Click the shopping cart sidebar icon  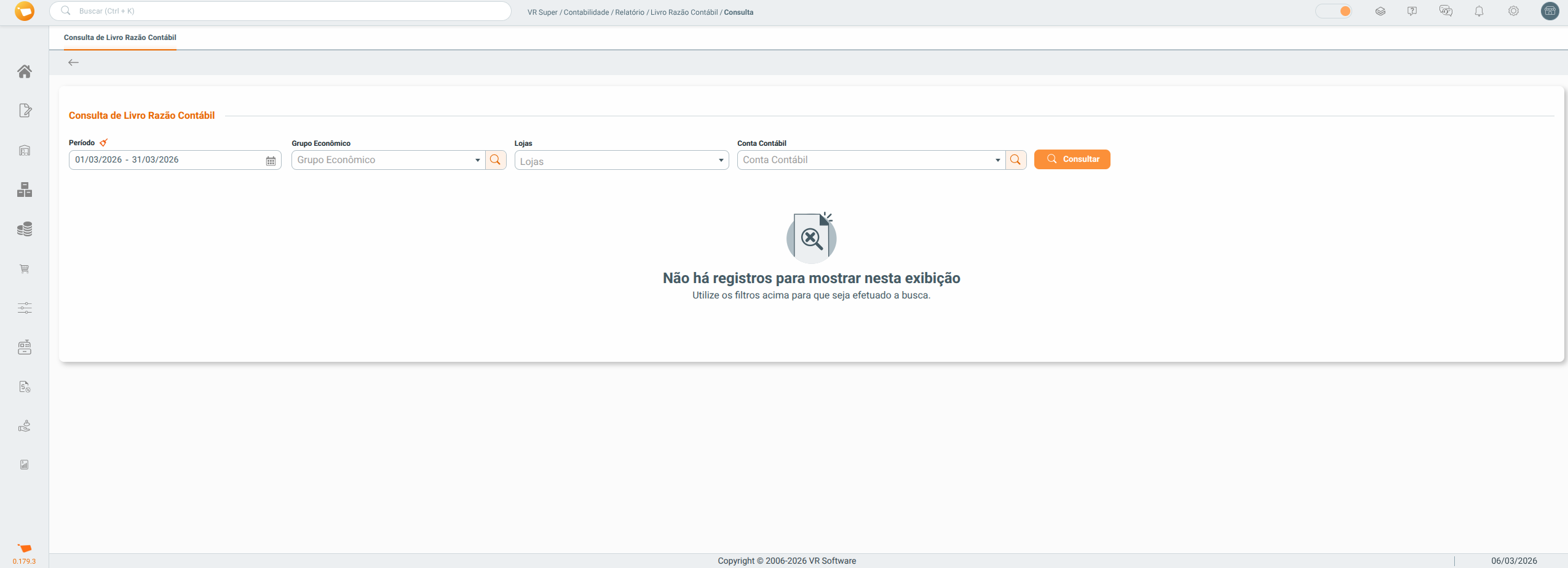[x=25, y=269]
